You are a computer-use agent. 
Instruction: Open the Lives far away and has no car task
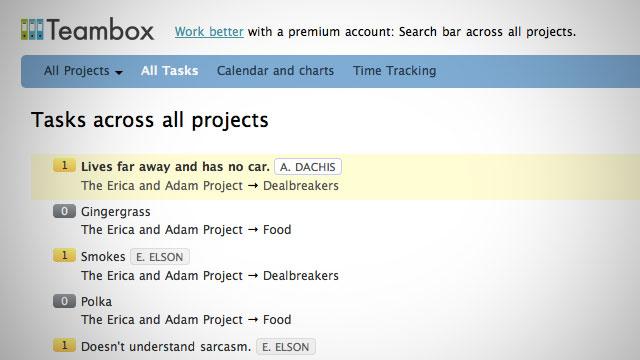(175, 167)
